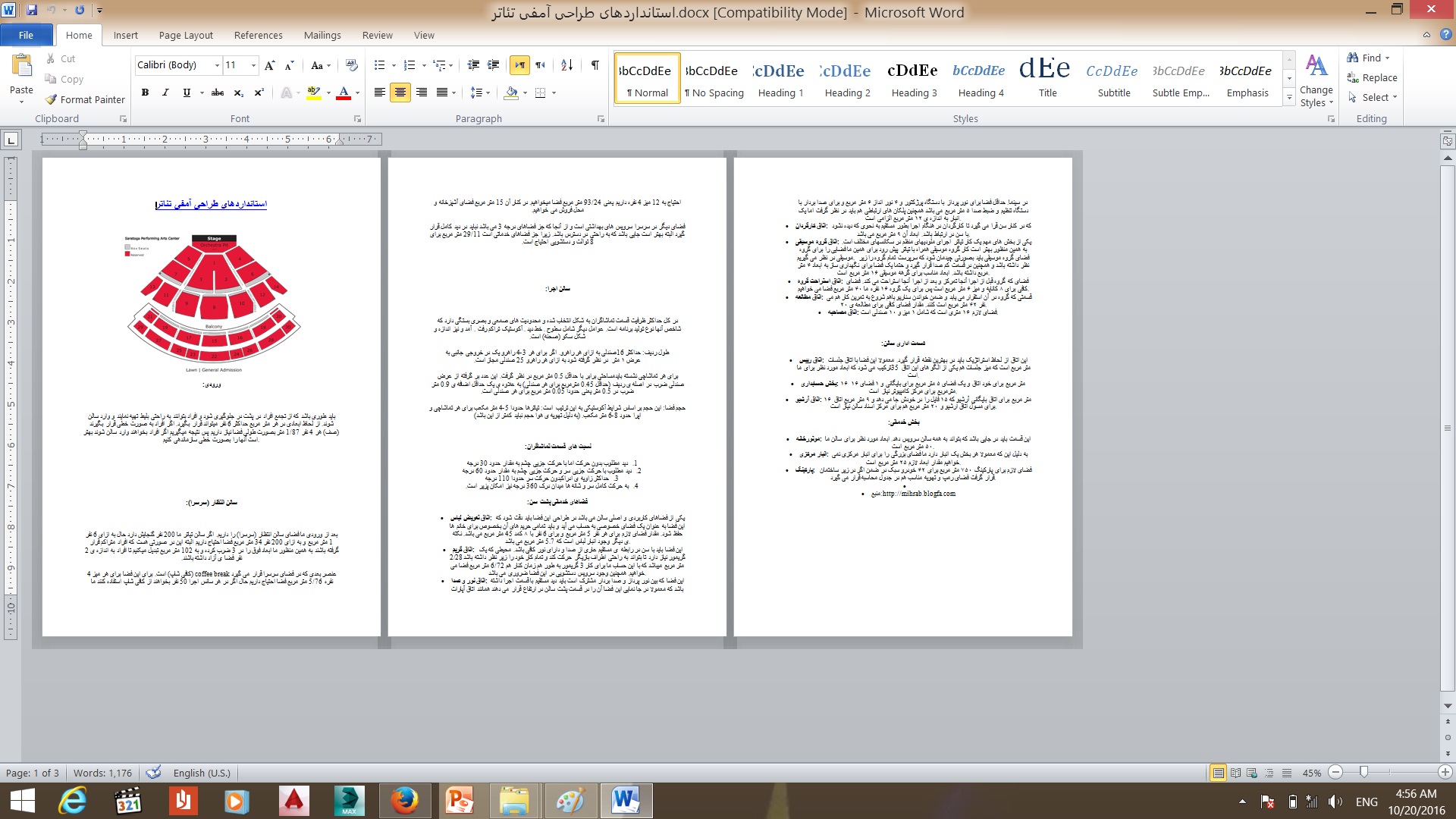Open Firefox from the taskbar
The height and width of the screenshot is (819, 1456).
404,801
